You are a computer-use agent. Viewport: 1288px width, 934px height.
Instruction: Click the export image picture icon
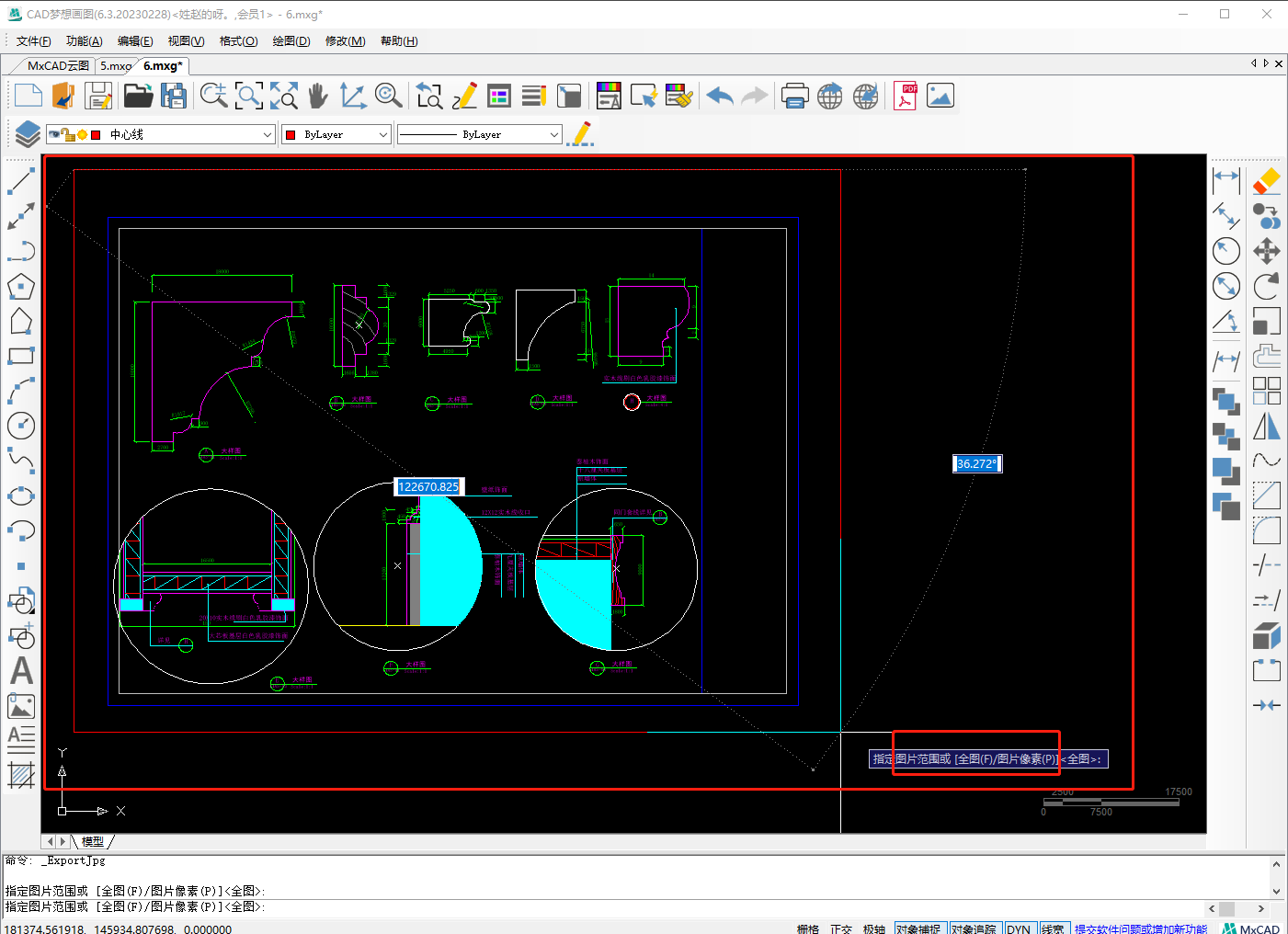point(940,96)
